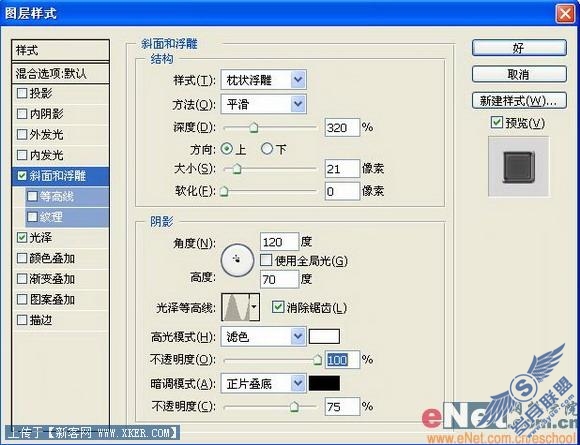The image size is (580, 445).
Task: Open the 高光模式 highlight mode dropdown
Action: pyautogui.click(x=263, y=337)
